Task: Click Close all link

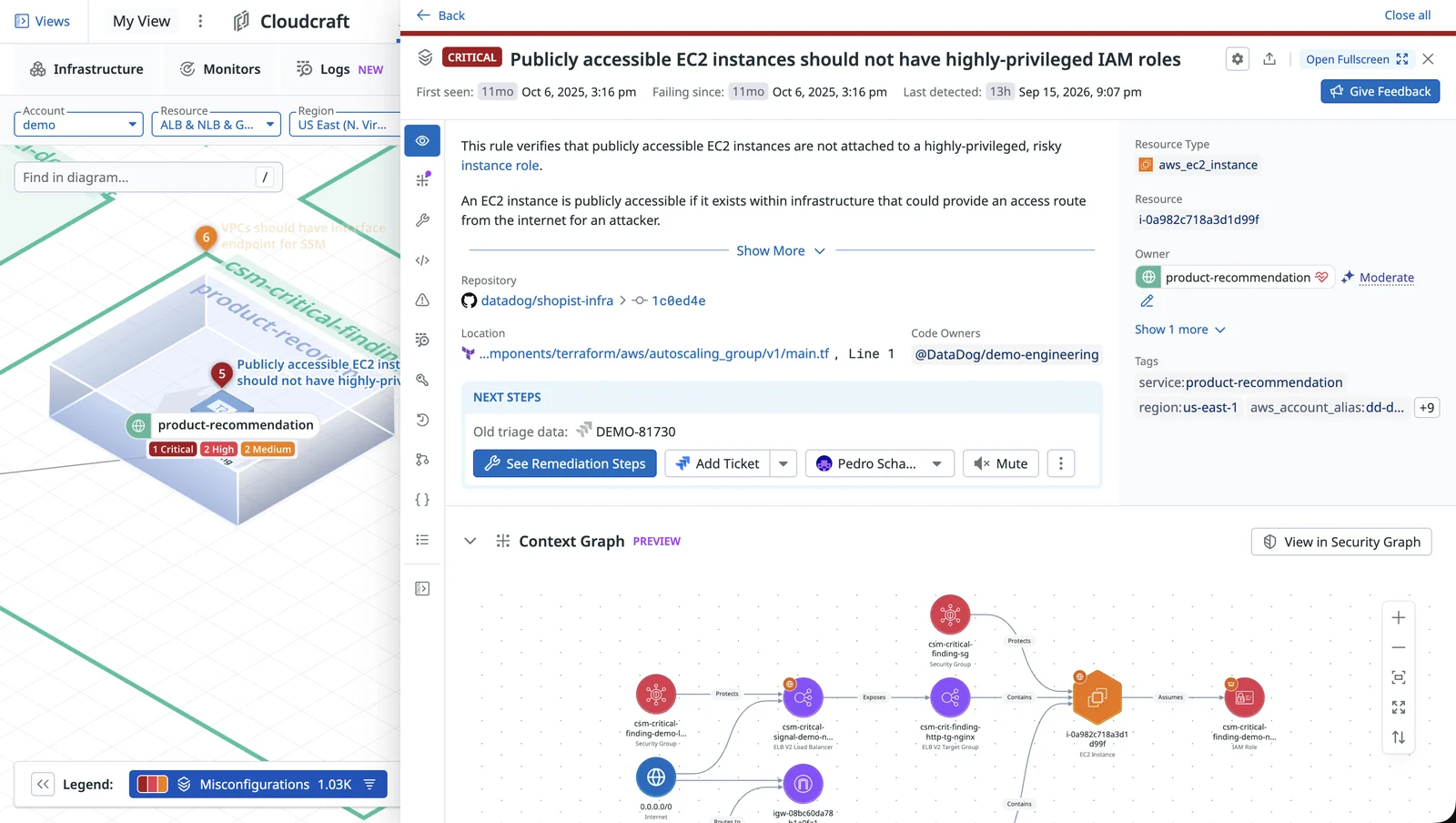Action: (1408, 15)
